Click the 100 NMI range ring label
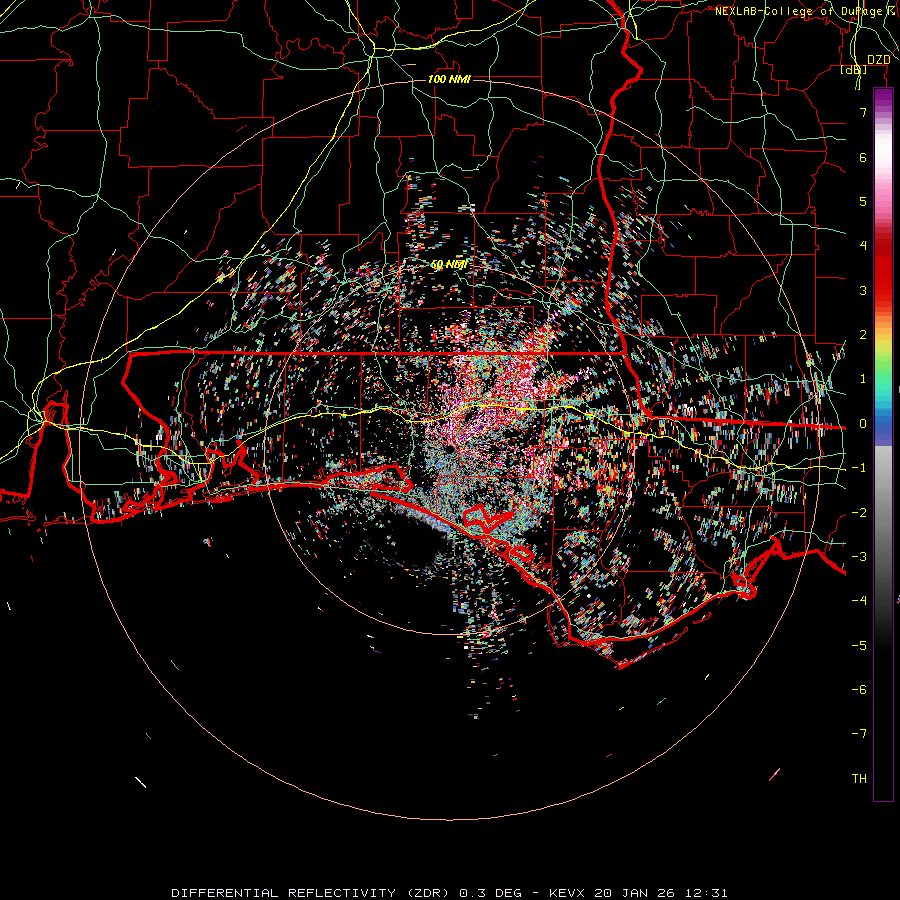The width and height of the screenshot is (900, 900). 449,79
